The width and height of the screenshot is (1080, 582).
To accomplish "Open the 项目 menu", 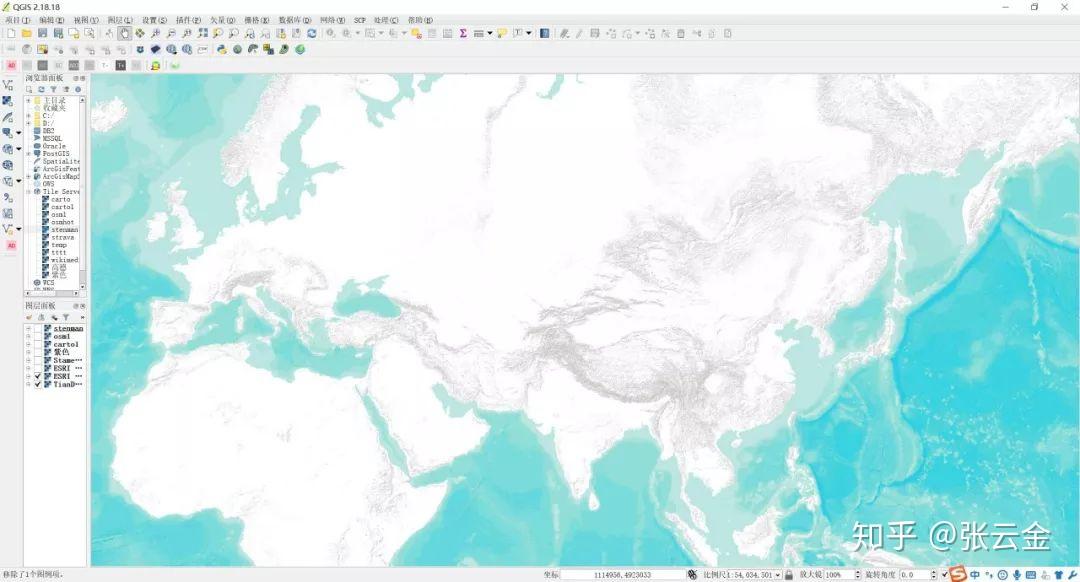I will pyautogui.click(x=17, y=20).
